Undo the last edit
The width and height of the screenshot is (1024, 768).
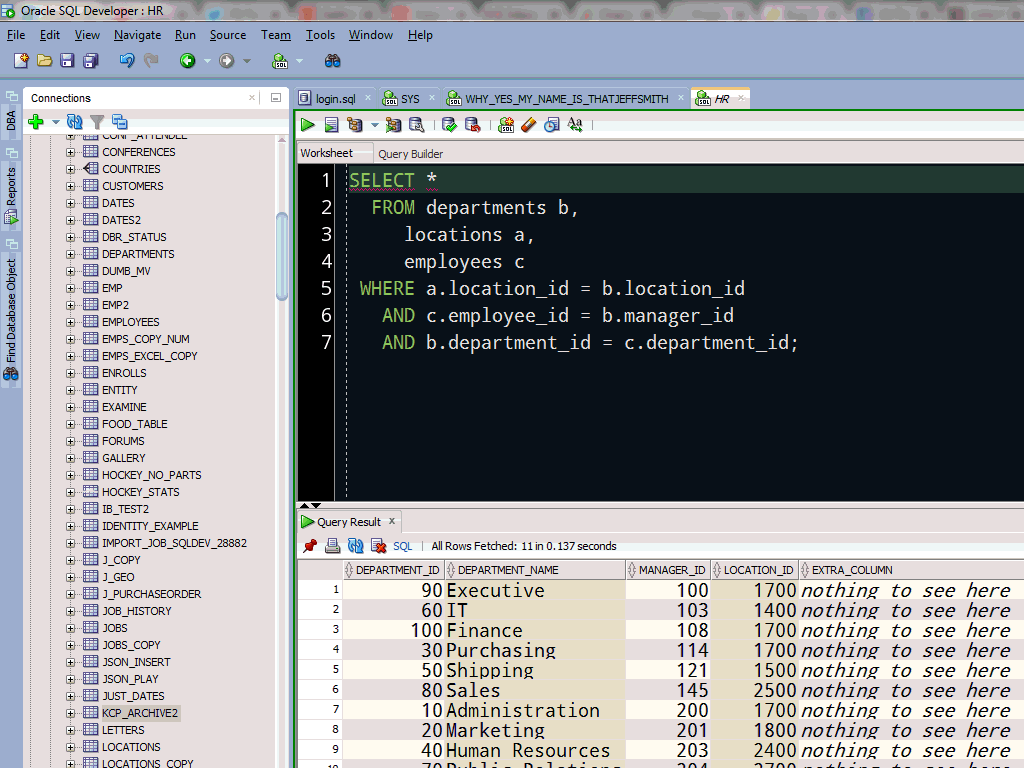[127, 61]
